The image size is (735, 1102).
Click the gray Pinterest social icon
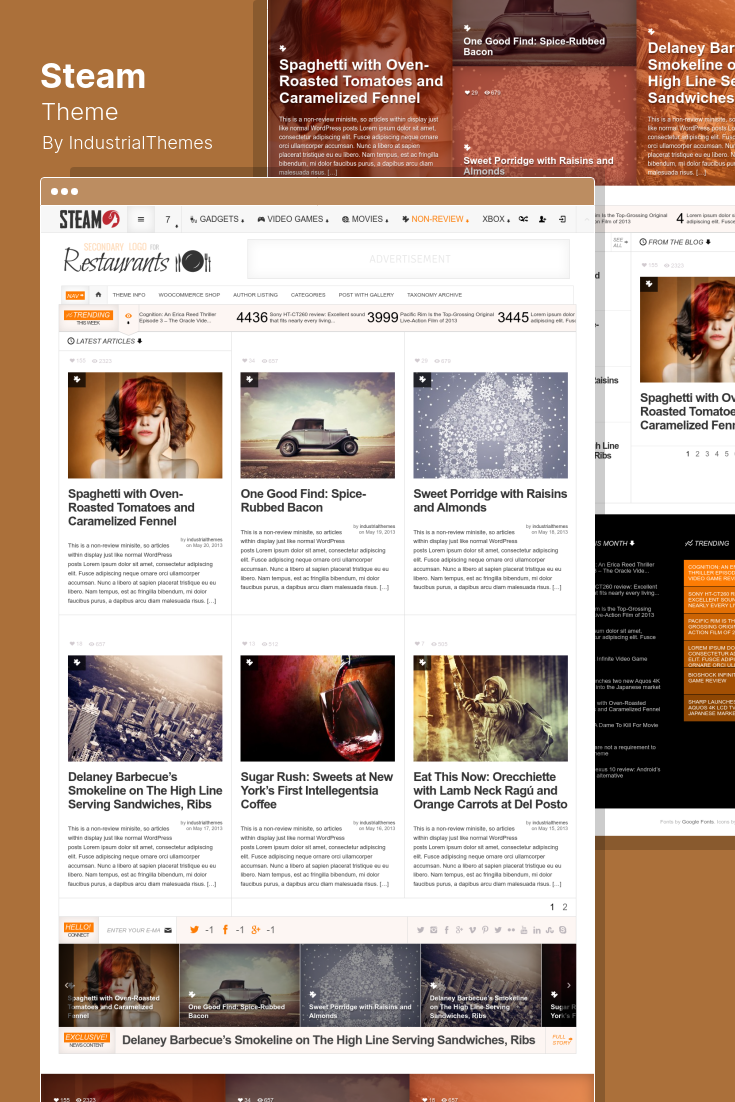coord(485,930)
